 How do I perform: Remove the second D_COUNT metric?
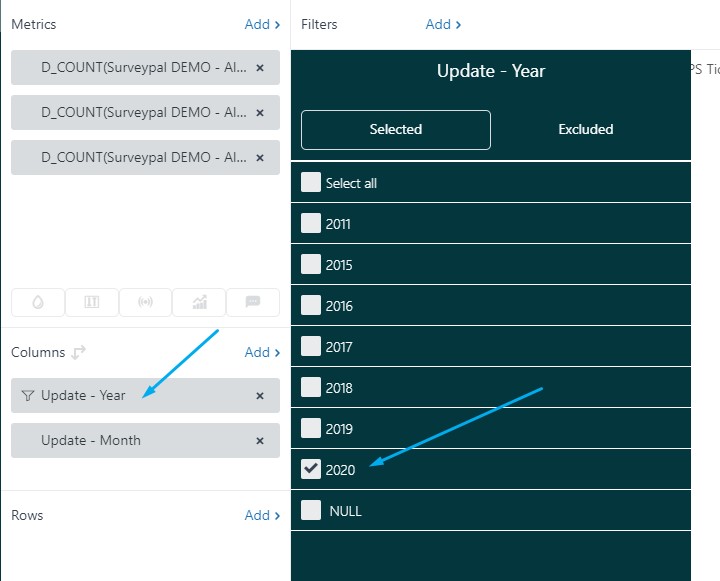pos(260,113)
